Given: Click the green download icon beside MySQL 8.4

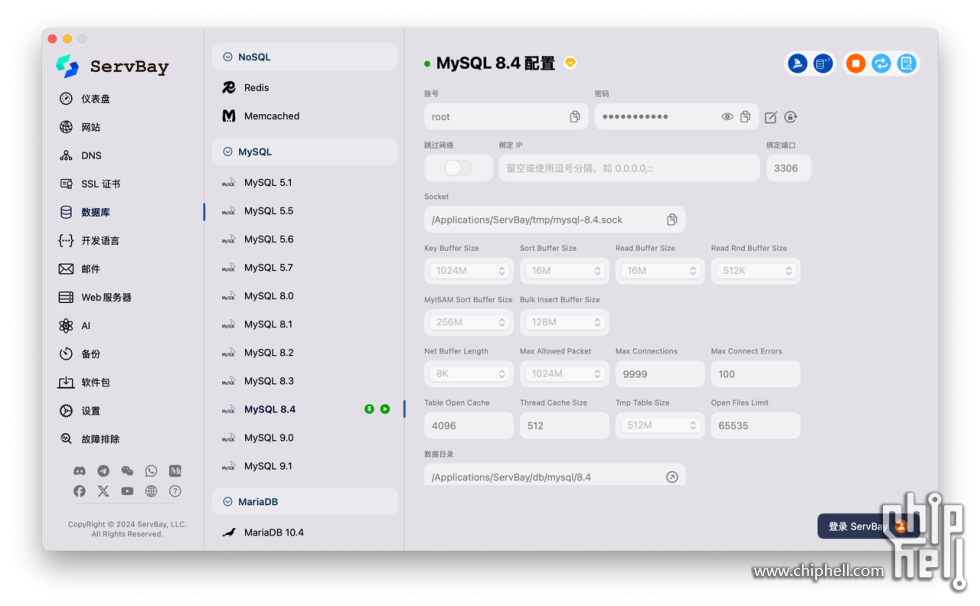Looking at the screenshot, I should pyautogui.click(x=369, y=409).
